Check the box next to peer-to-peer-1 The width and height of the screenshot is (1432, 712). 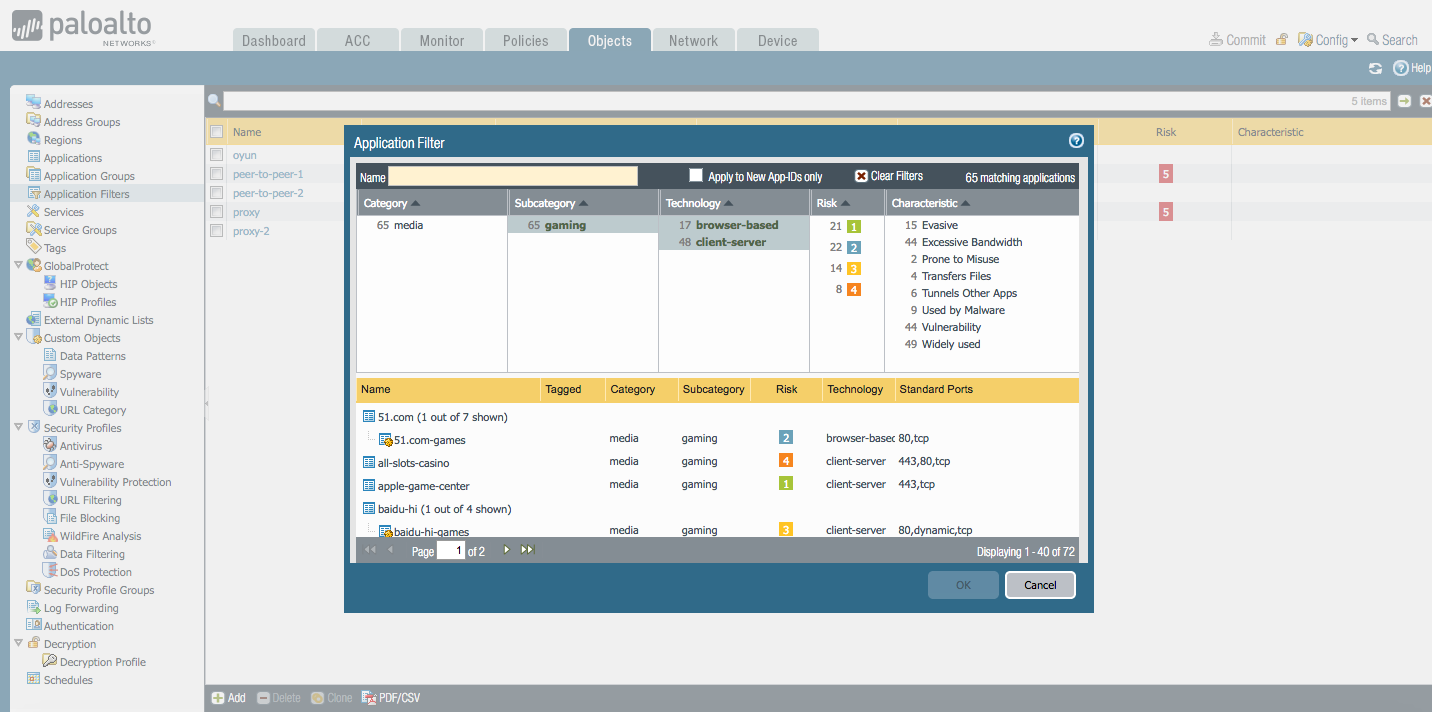(216, 174)
